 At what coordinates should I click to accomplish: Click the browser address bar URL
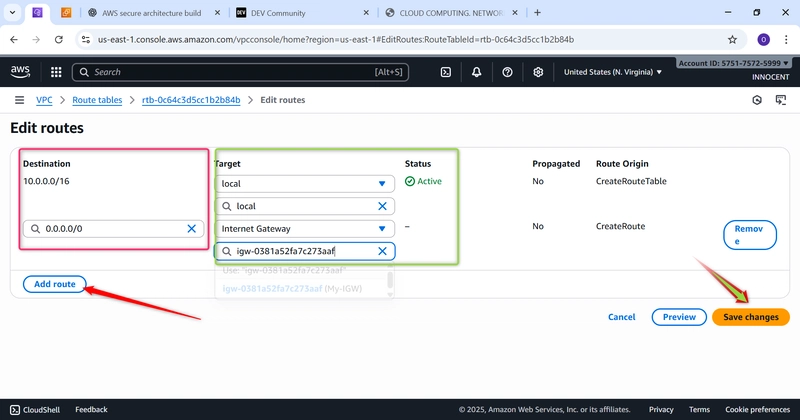(336, 39)
